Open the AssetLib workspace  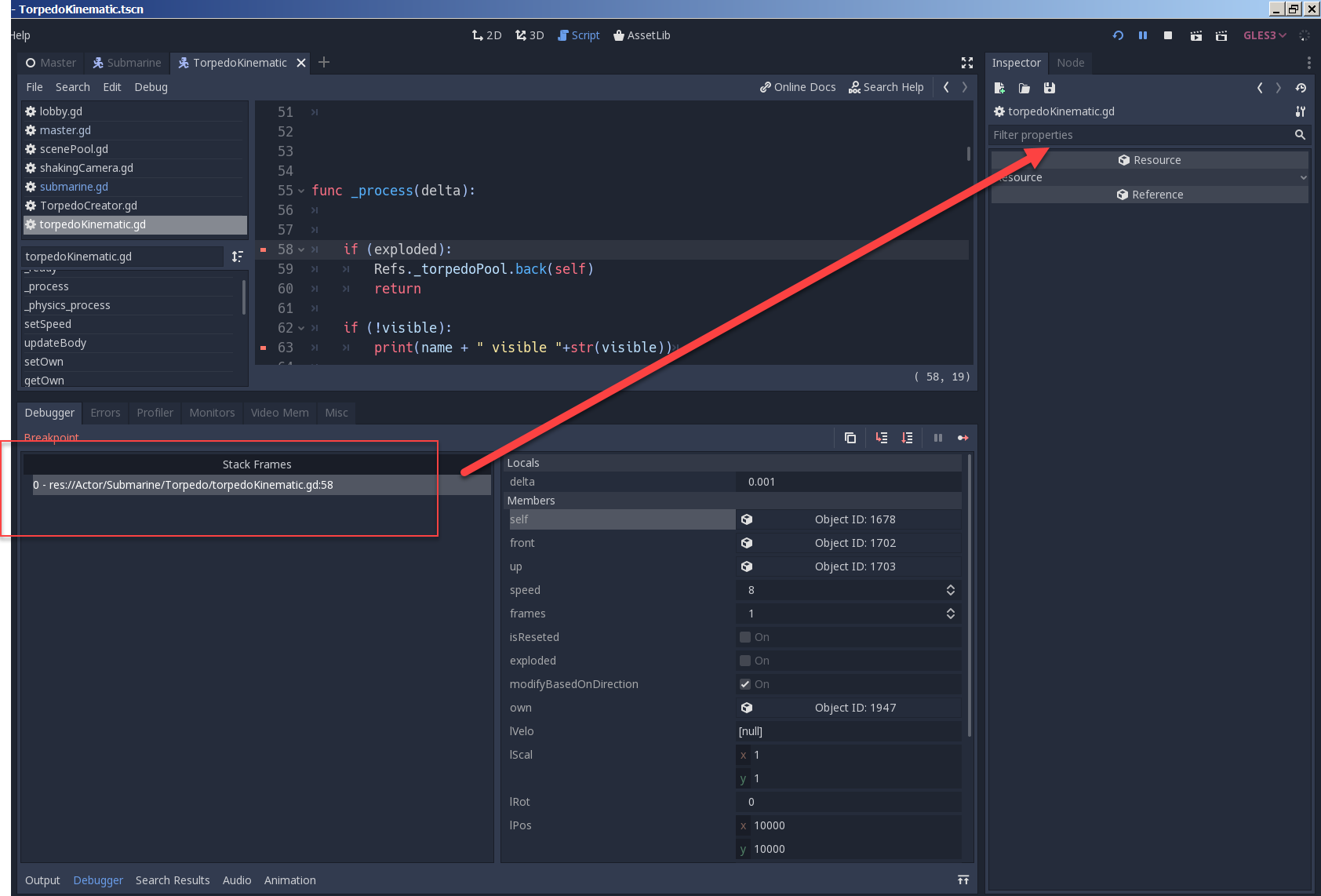point(642,35)
